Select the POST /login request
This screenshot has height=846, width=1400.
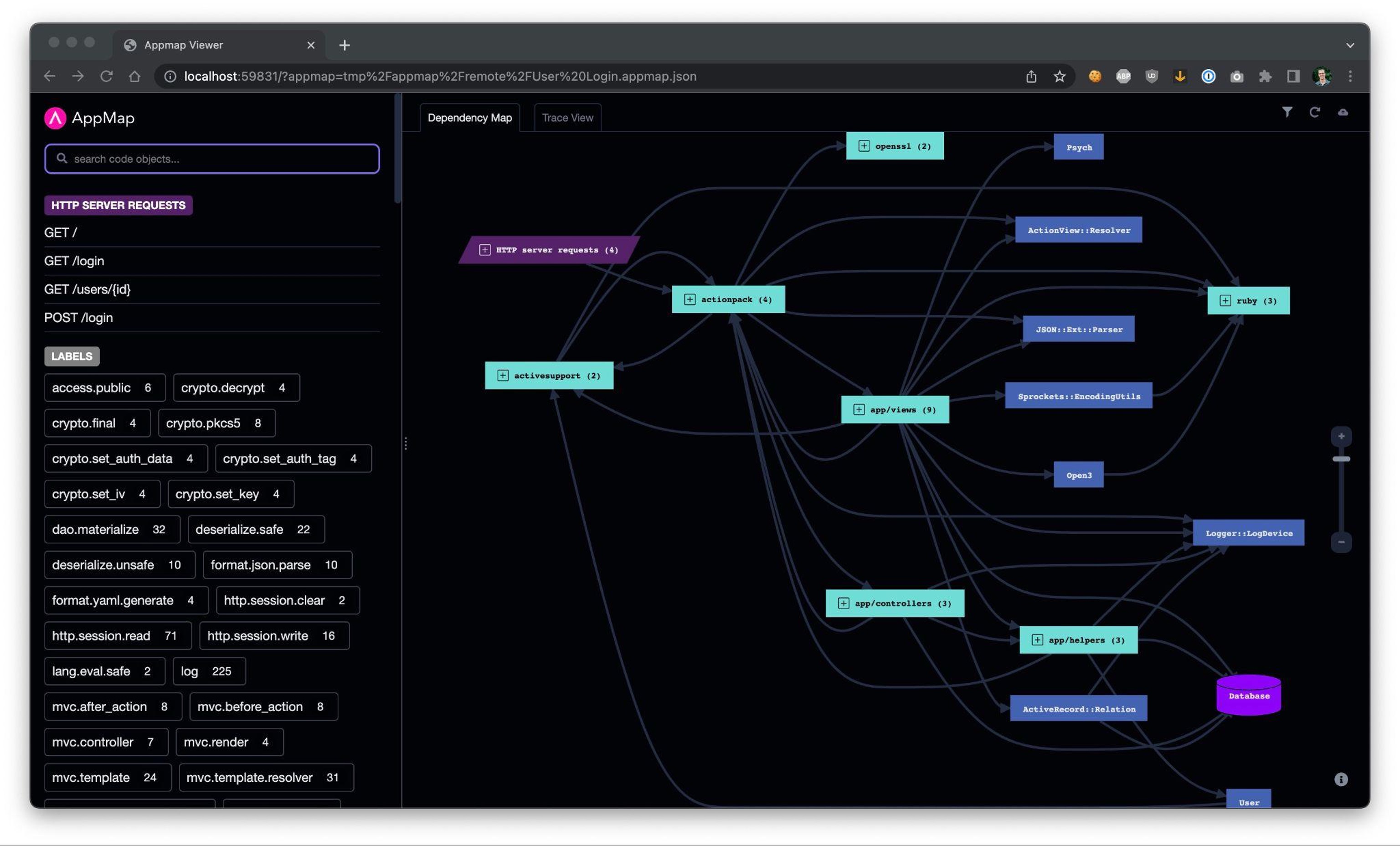click(78, 318)
